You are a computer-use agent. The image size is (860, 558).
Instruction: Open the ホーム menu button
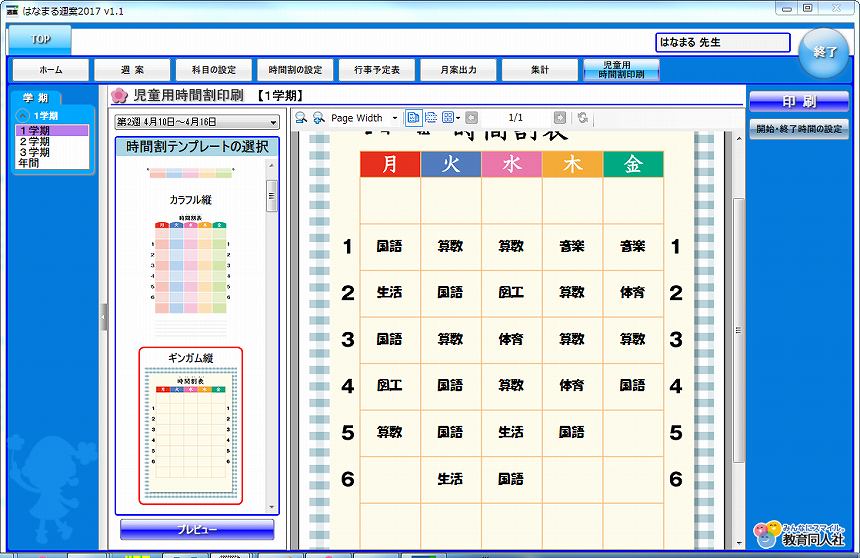[50, 70]
